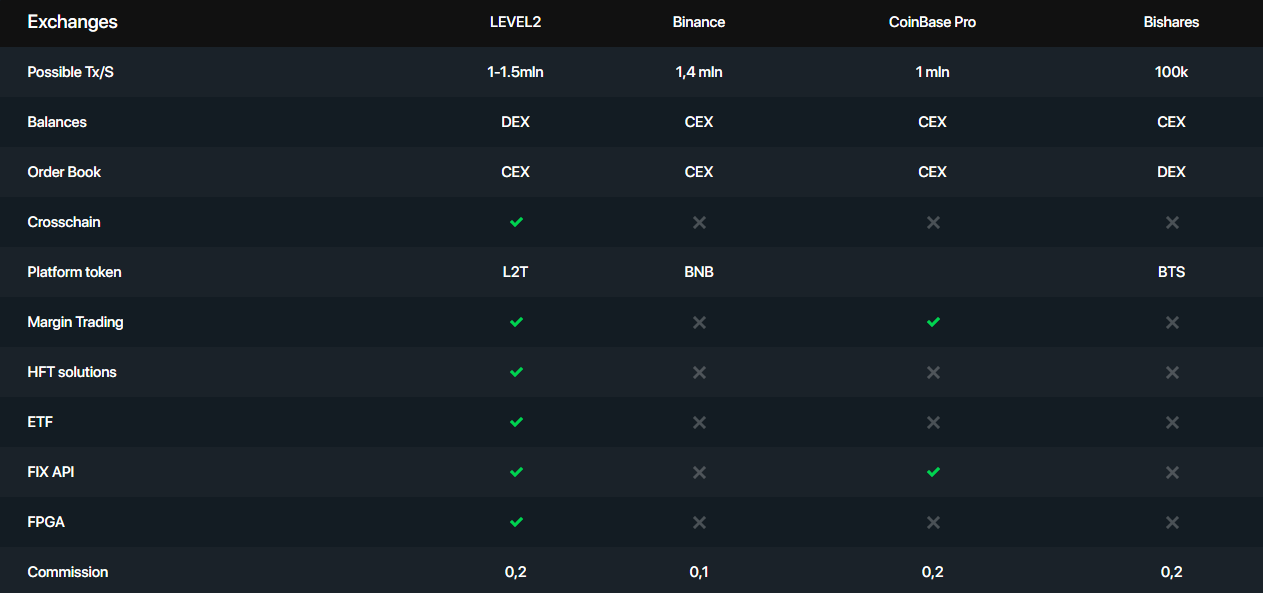Click CoinBase Pro's FIX API checkmark
Screen dimensions: 1263x593
[933, 472]
